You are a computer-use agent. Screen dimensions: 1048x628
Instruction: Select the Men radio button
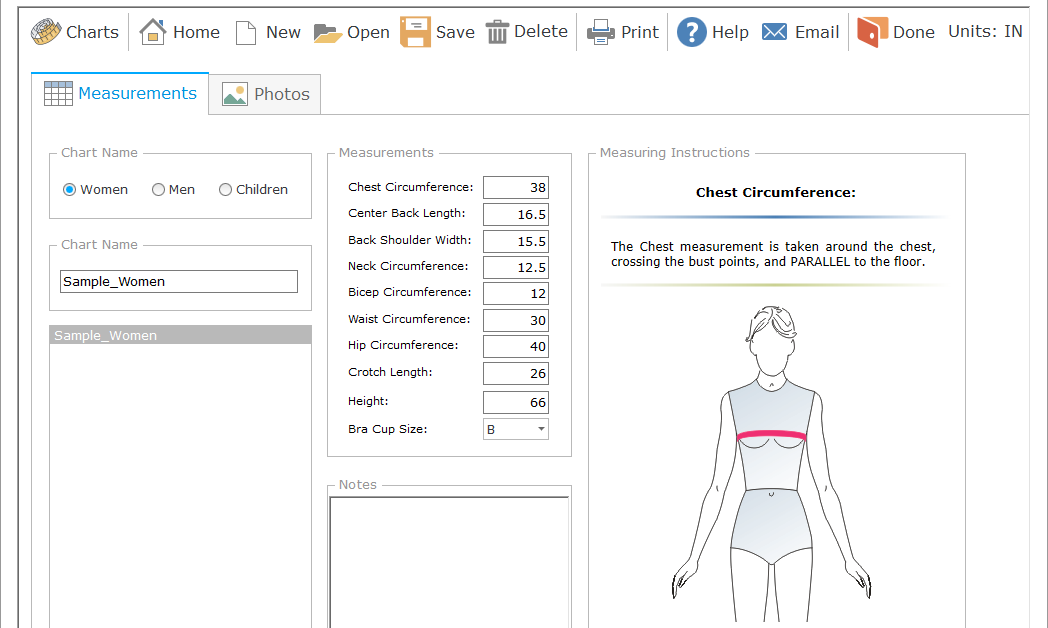(x=158, y=190)
